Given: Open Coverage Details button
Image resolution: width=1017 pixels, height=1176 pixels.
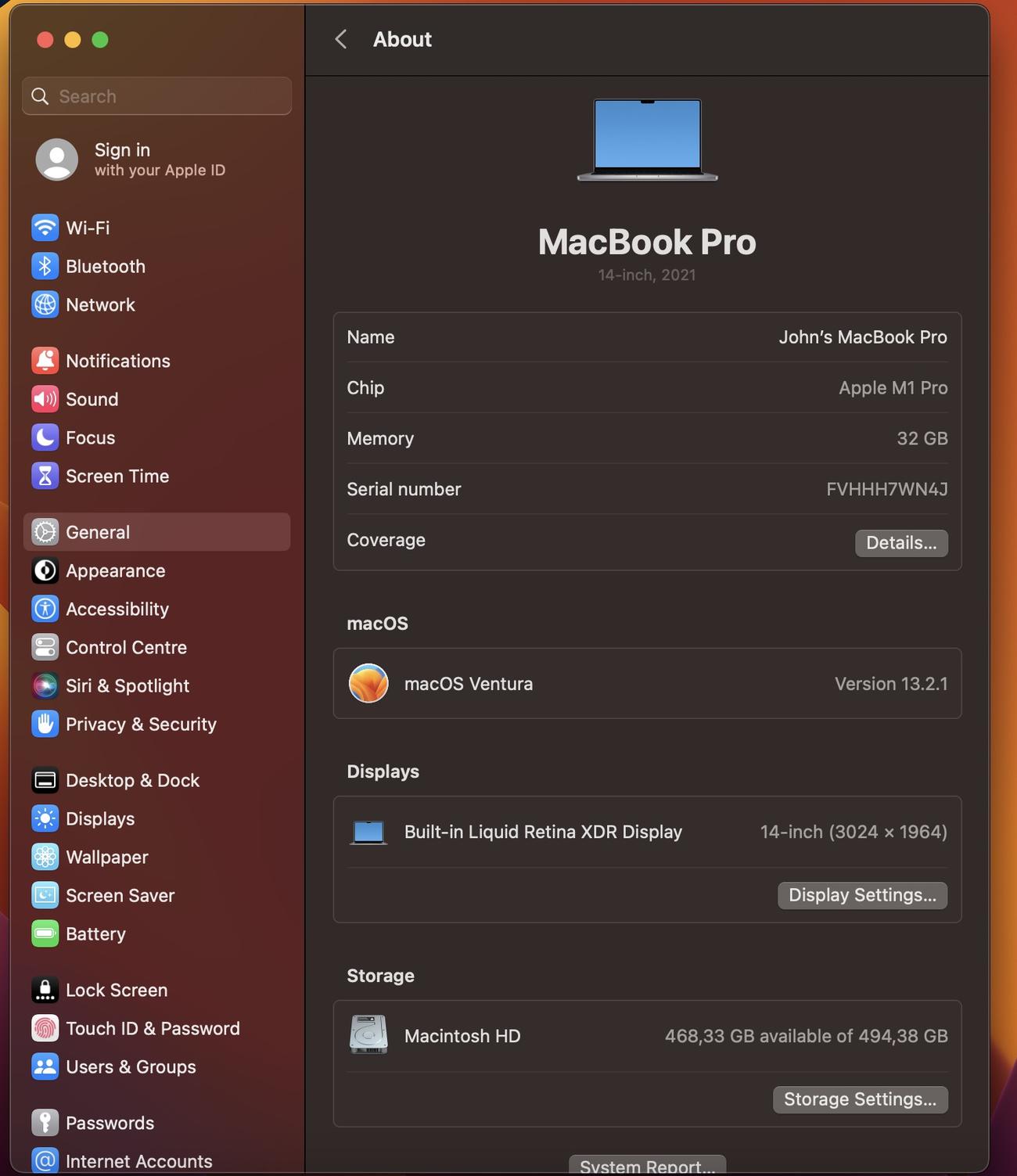Looking at the screenshot, I should pos(901,543).
